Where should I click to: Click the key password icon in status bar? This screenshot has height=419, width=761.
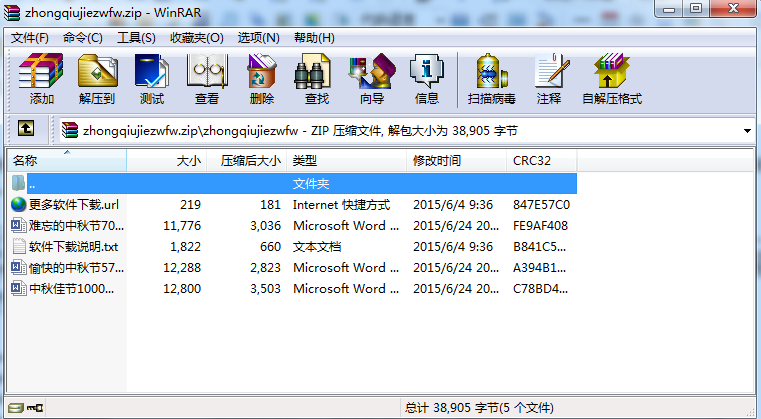pyautogui.click(x=35, y=408)
